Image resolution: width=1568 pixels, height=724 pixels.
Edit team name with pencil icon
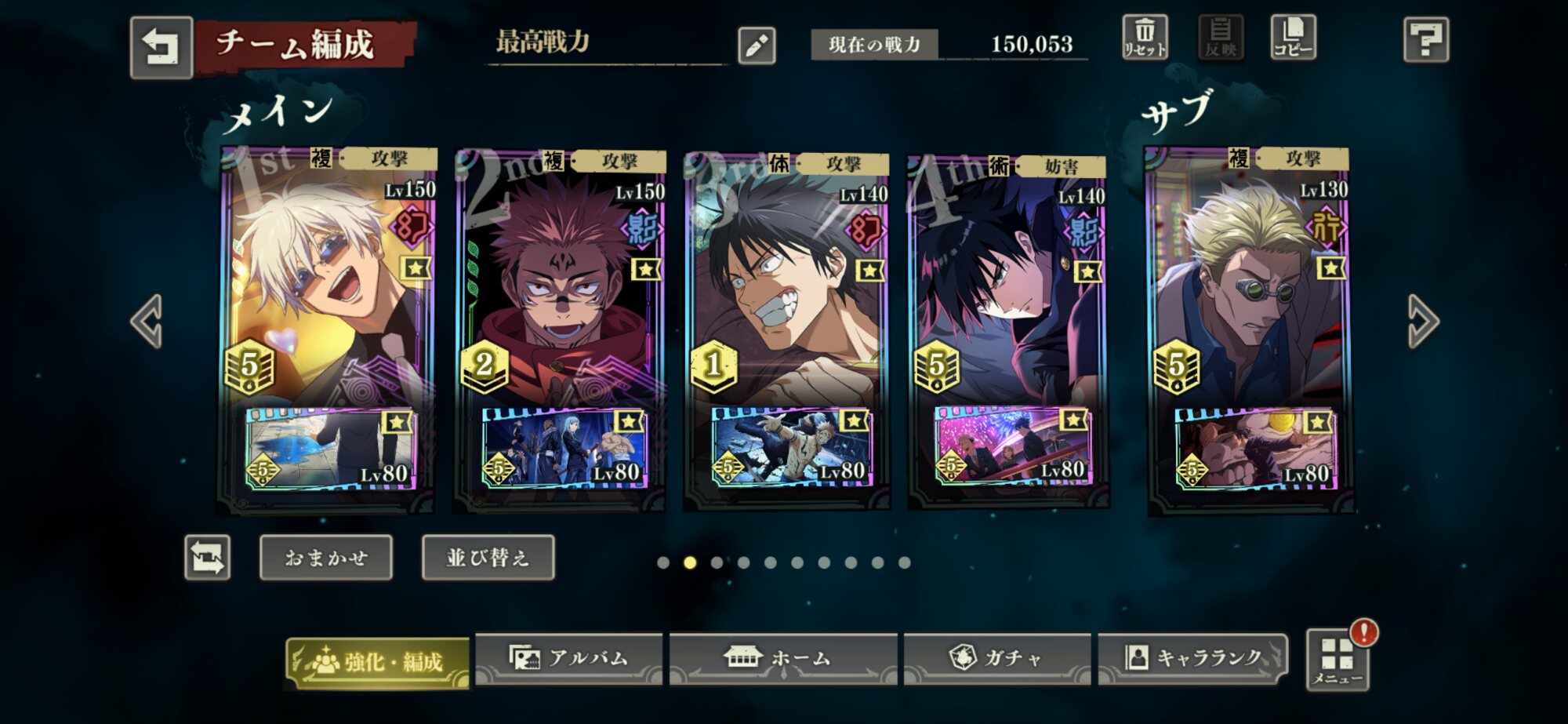point(757,45)
